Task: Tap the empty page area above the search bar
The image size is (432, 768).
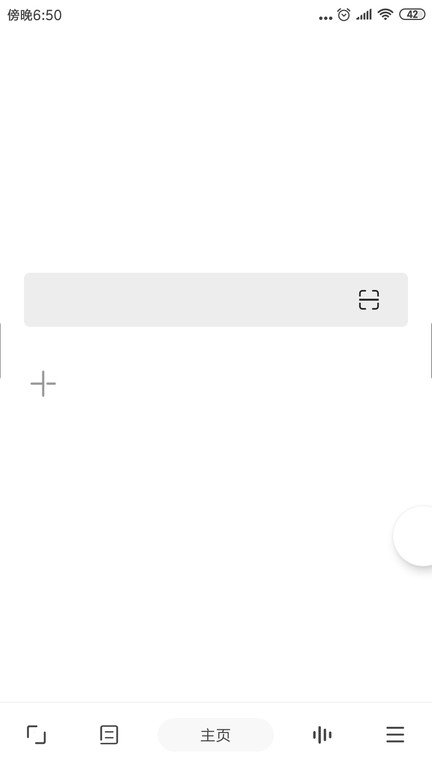Action: (x=216, y=147)
